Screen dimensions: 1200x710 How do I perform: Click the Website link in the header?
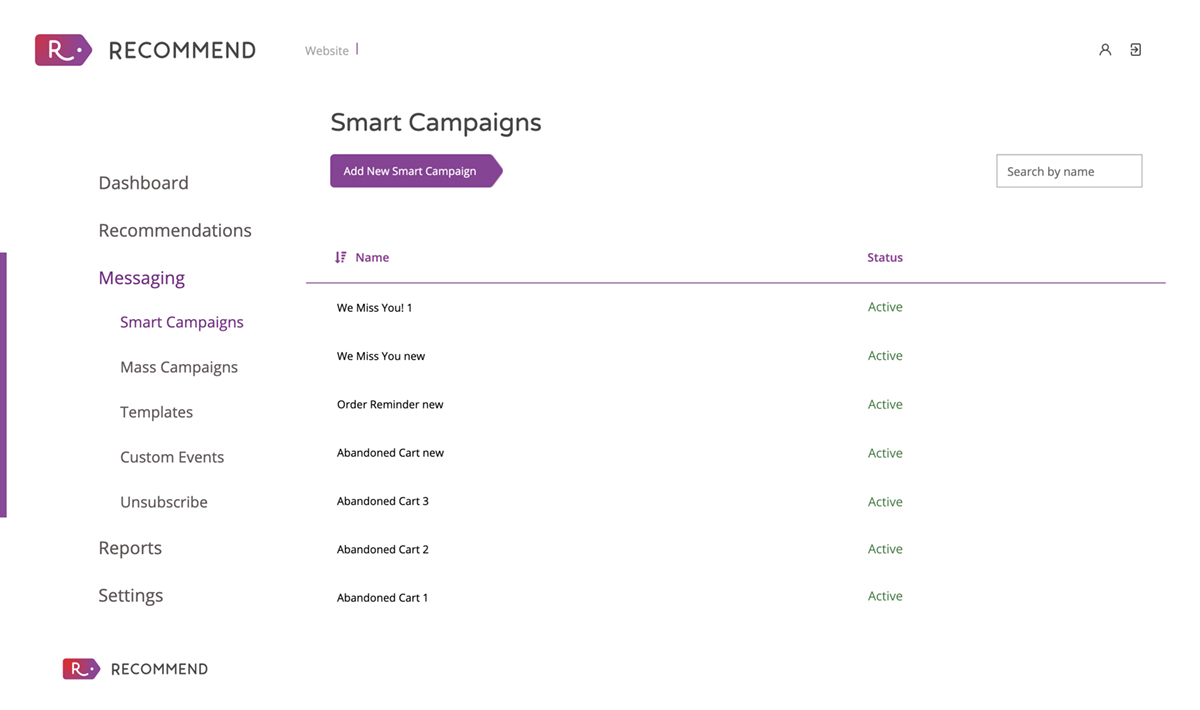(327, 51)
